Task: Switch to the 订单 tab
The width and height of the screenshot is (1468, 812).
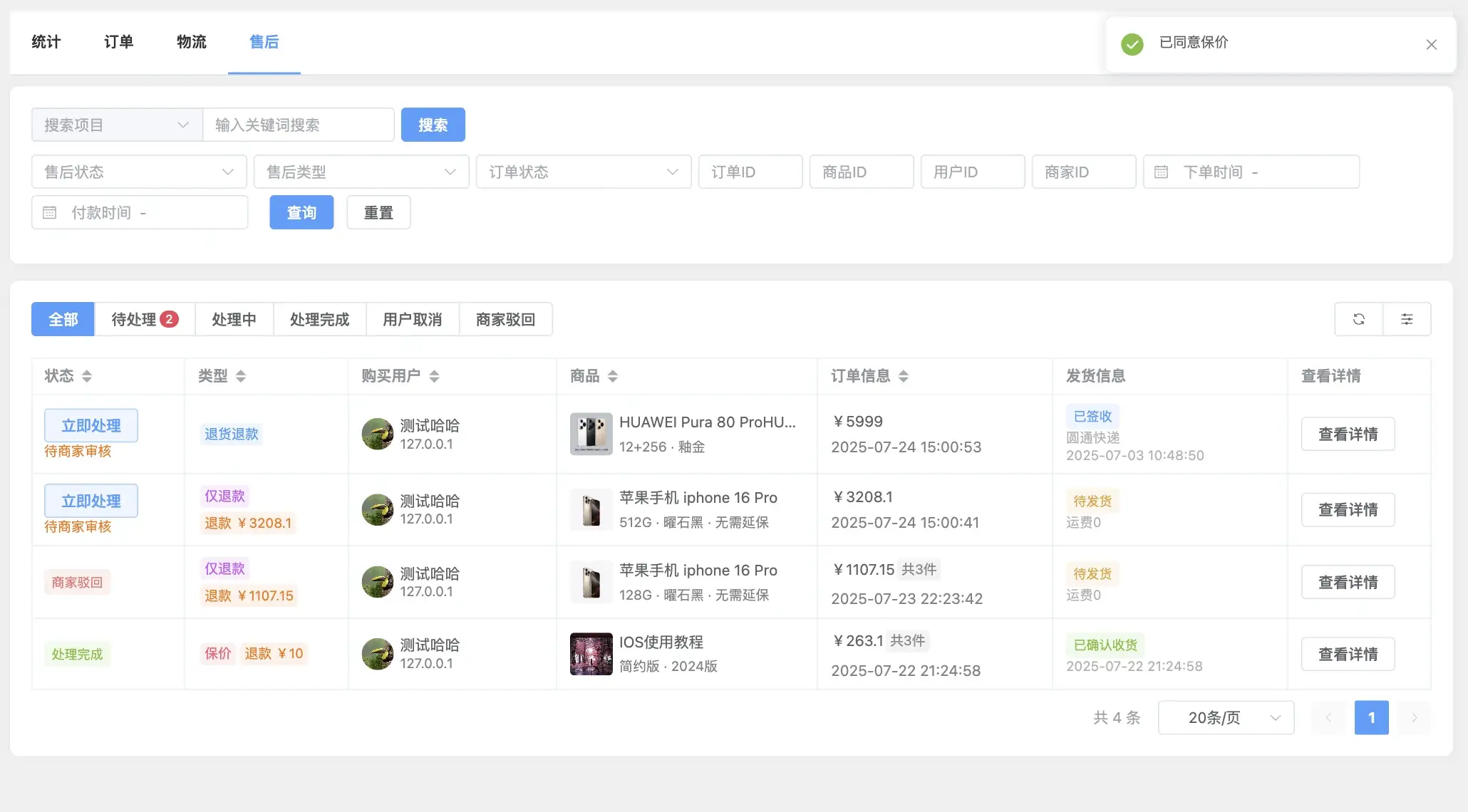Action: tap(119, 42)
